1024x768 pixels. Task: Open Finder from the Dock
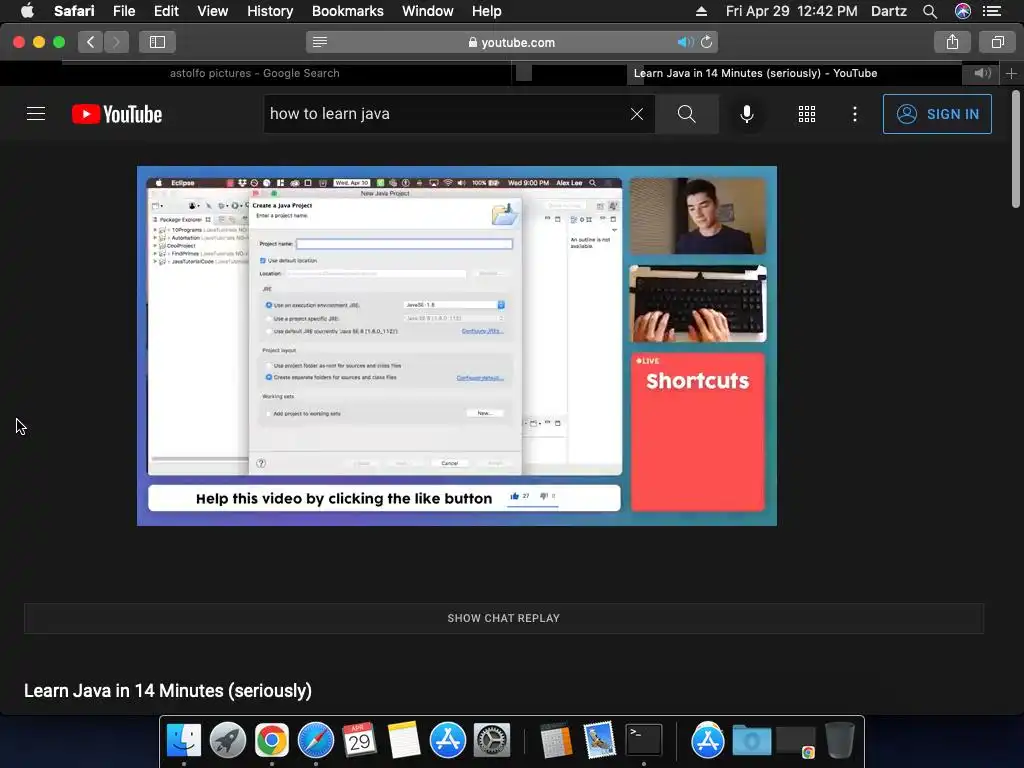(x=184, y=741)
